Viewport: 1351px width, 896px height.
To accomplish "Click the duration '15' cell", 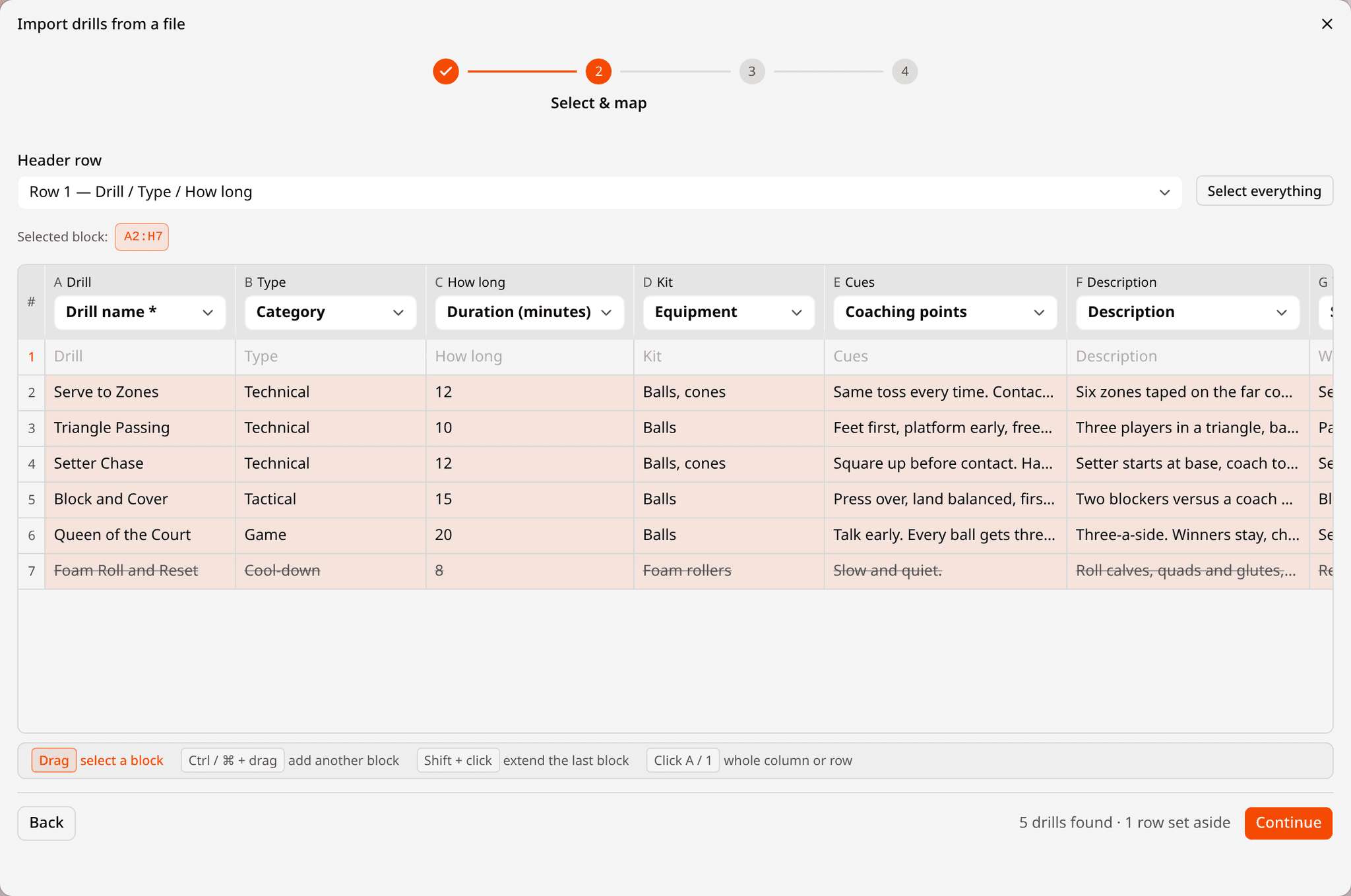I will coord(530,499).
